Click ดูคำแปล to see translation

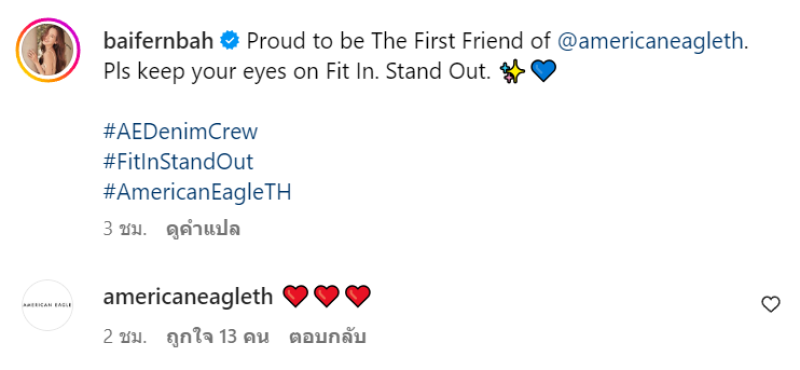pyautogui.click(x=203, y=229)
